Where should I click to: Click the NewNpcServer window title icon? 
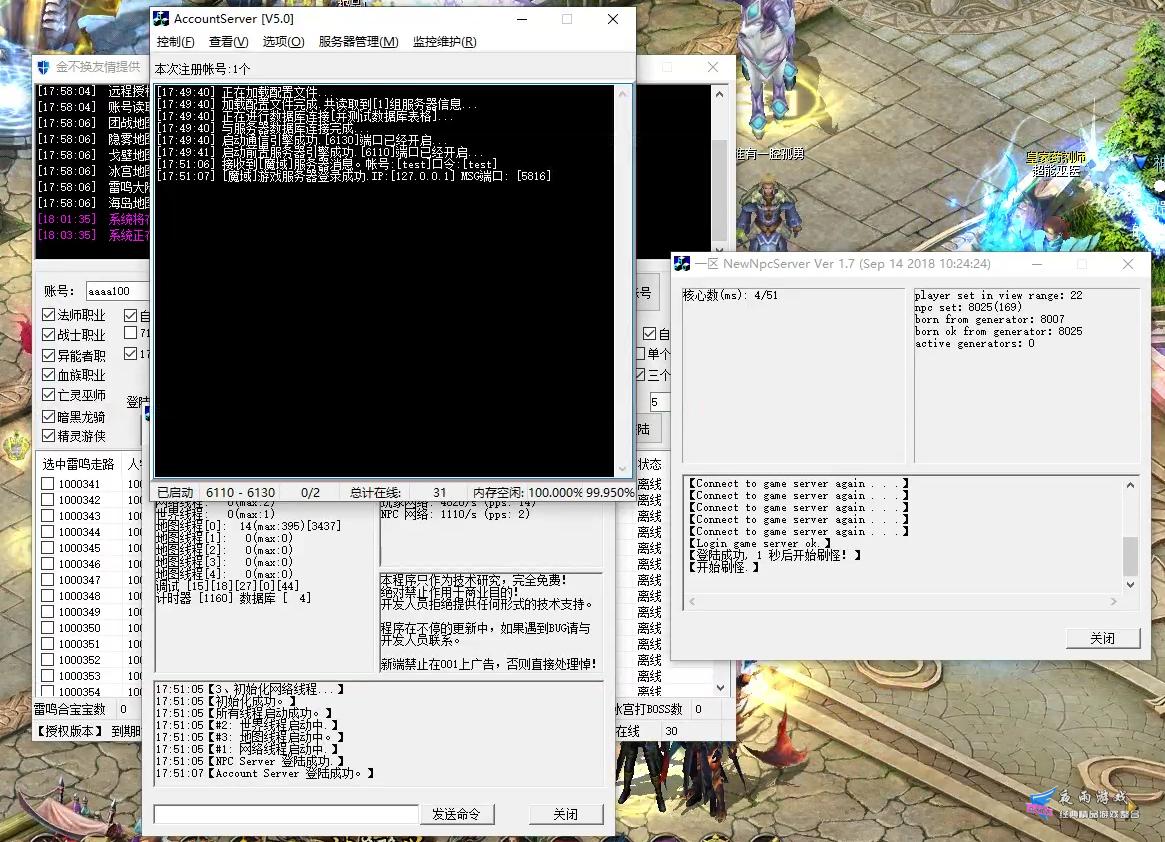coord(682,264)
